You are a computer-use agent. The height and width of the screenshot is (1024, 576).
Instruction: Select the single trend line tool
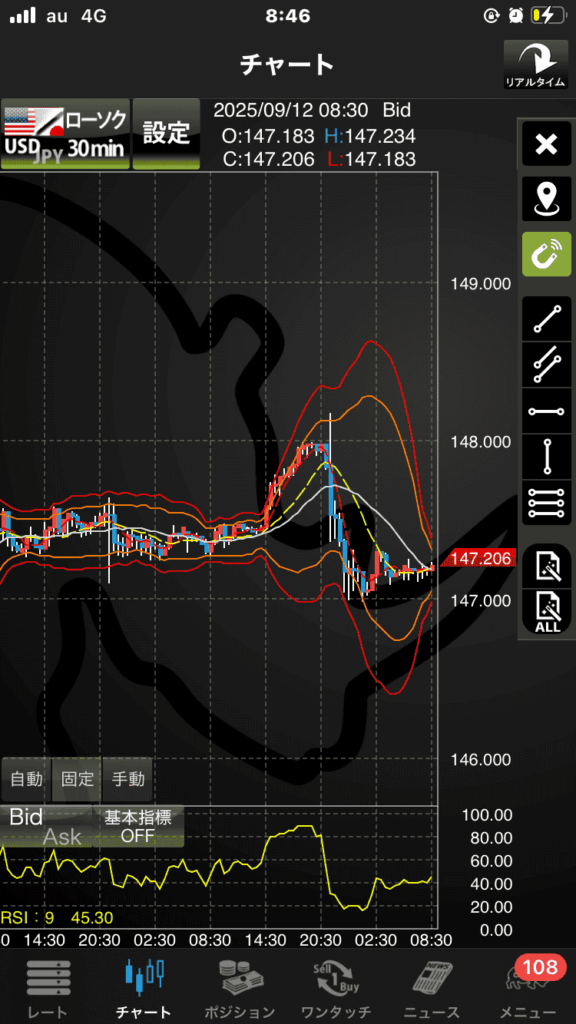[547, 319]
